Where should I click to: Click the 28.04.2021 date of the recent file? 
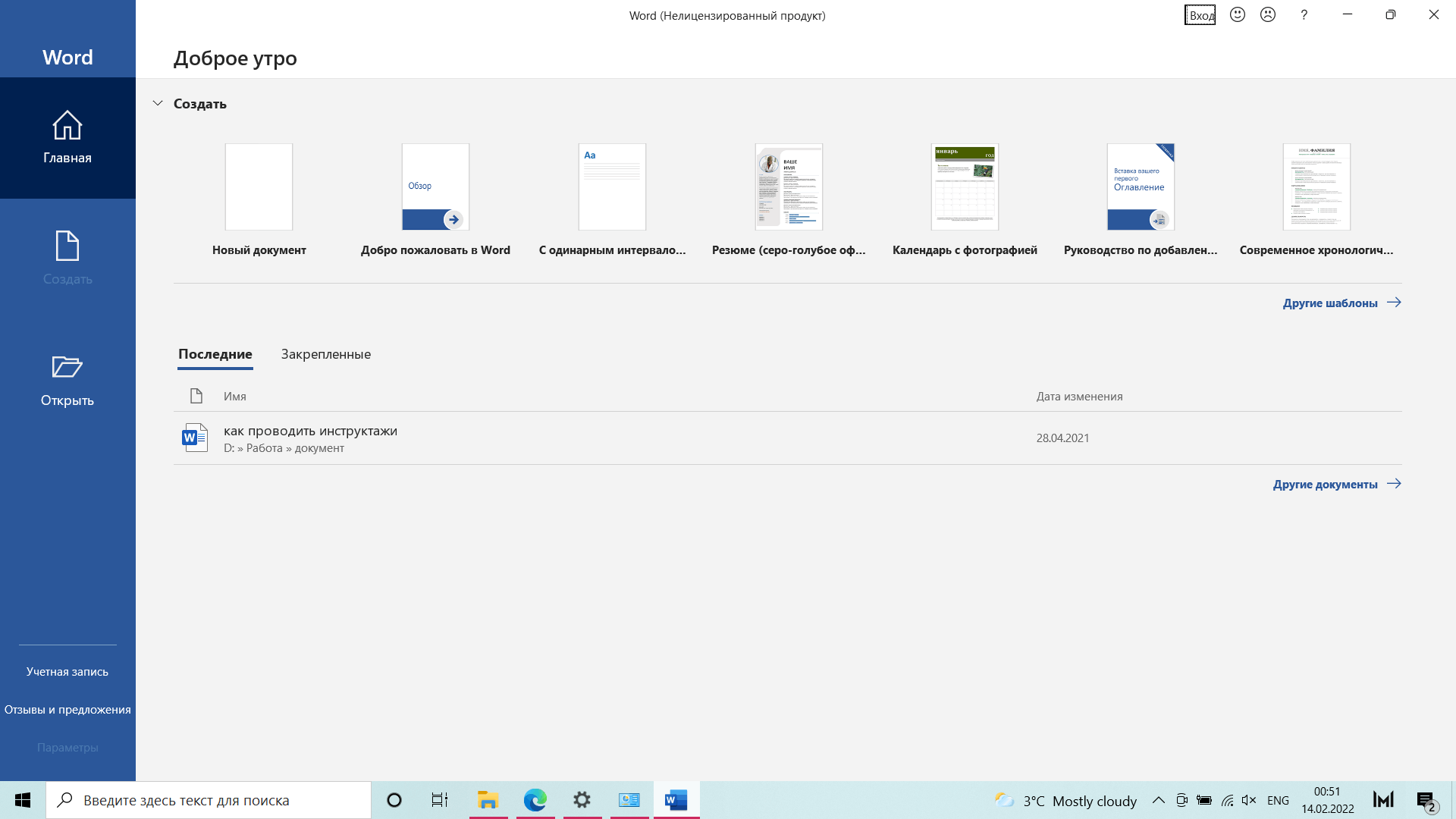click(x=1062, y=438)
